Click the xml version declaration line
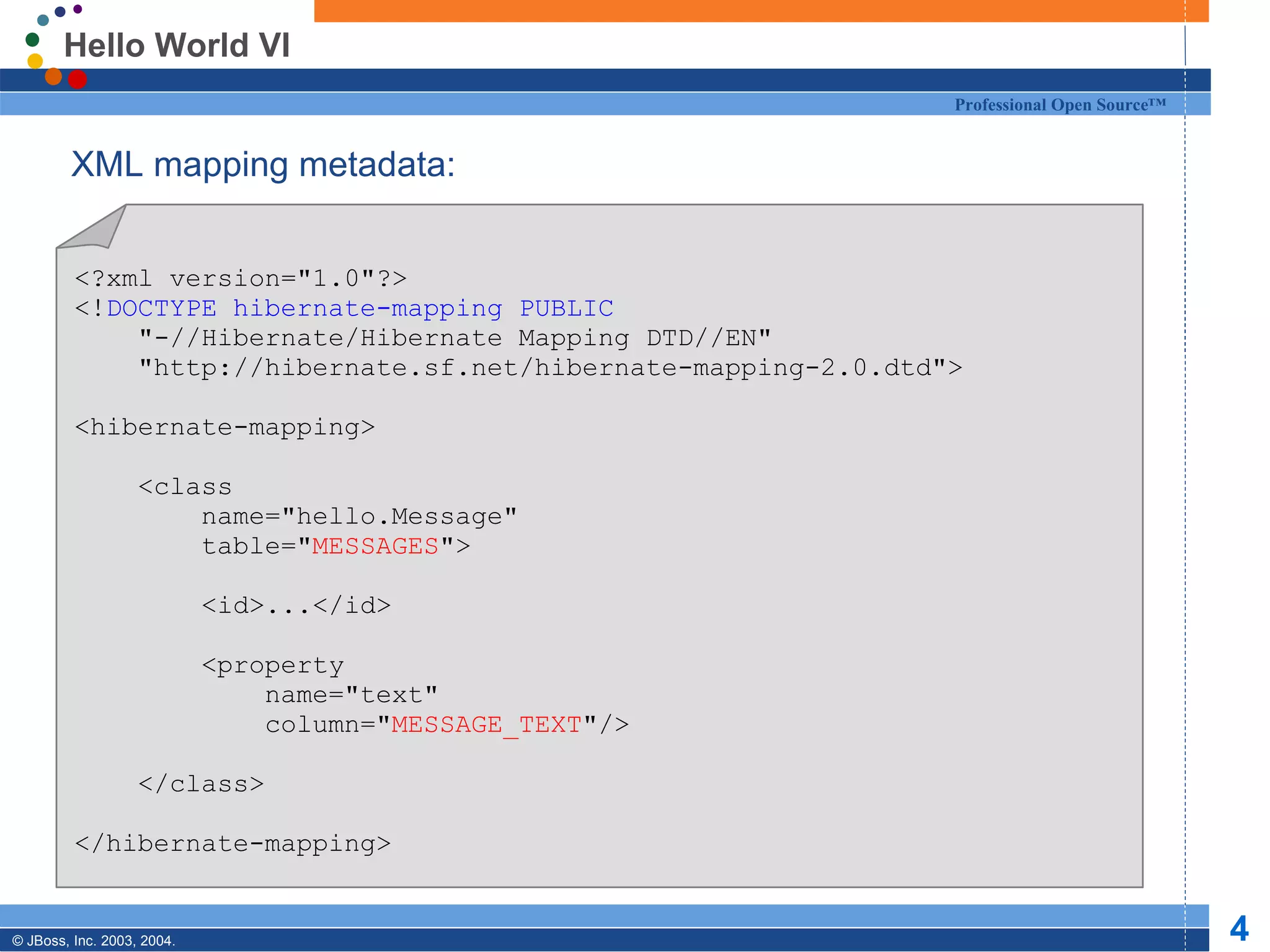1270x952 pixels. pyautogui.click(x=241, y=278)
